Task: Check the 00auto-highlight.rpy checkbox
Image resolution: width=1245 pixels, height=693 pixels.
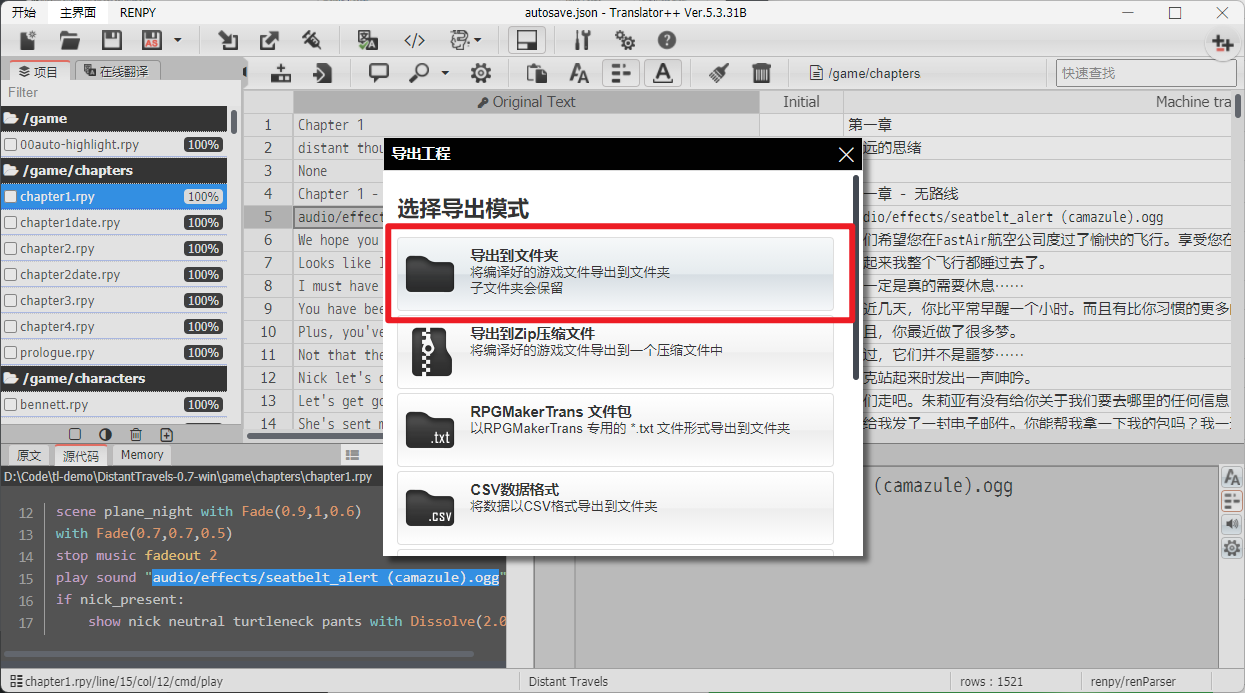Action: point(11,145)
